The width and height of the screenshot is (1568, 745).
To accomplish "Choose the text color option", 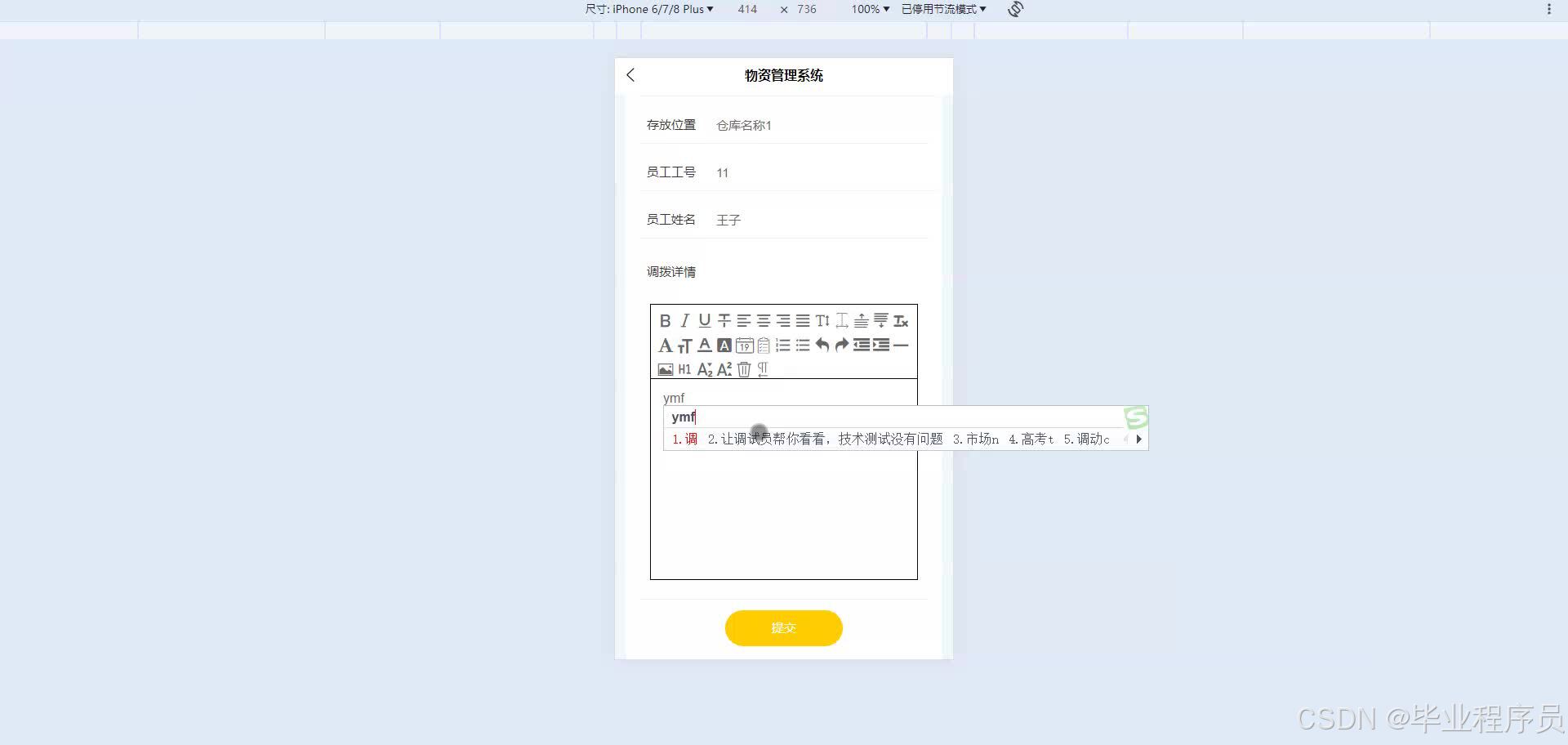I will click(704, 346).
